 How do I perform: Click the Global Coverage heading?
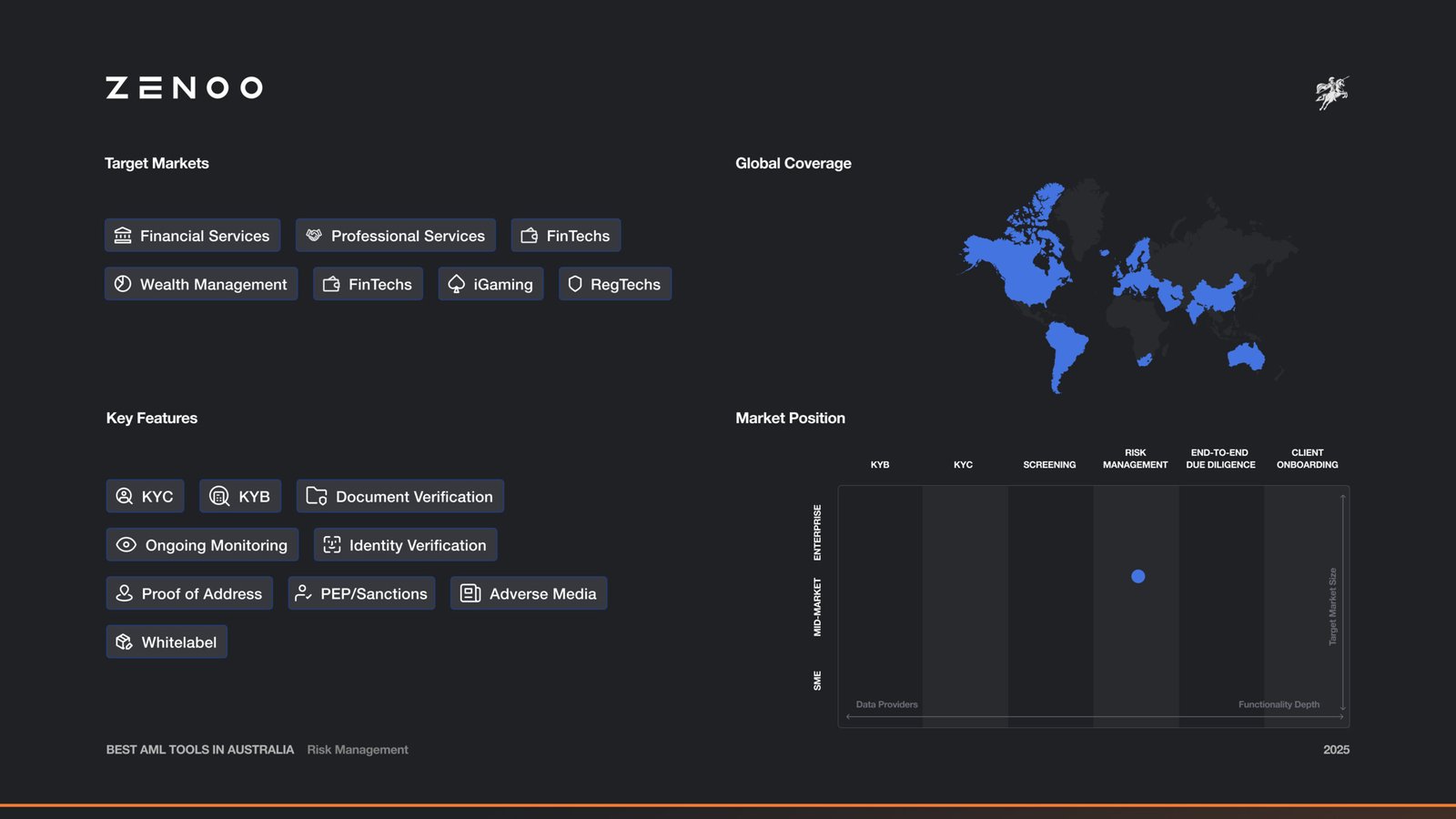point(794,163)
